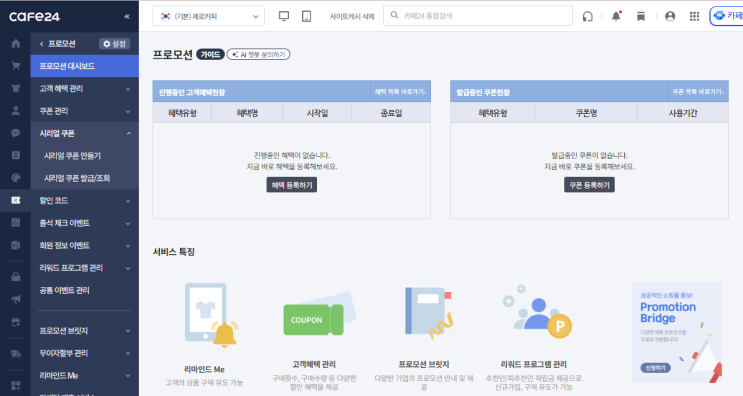Click the 신청하기 button on Promotion Bridge banner
The image size is (743, 396).
[x=655, y=368]
